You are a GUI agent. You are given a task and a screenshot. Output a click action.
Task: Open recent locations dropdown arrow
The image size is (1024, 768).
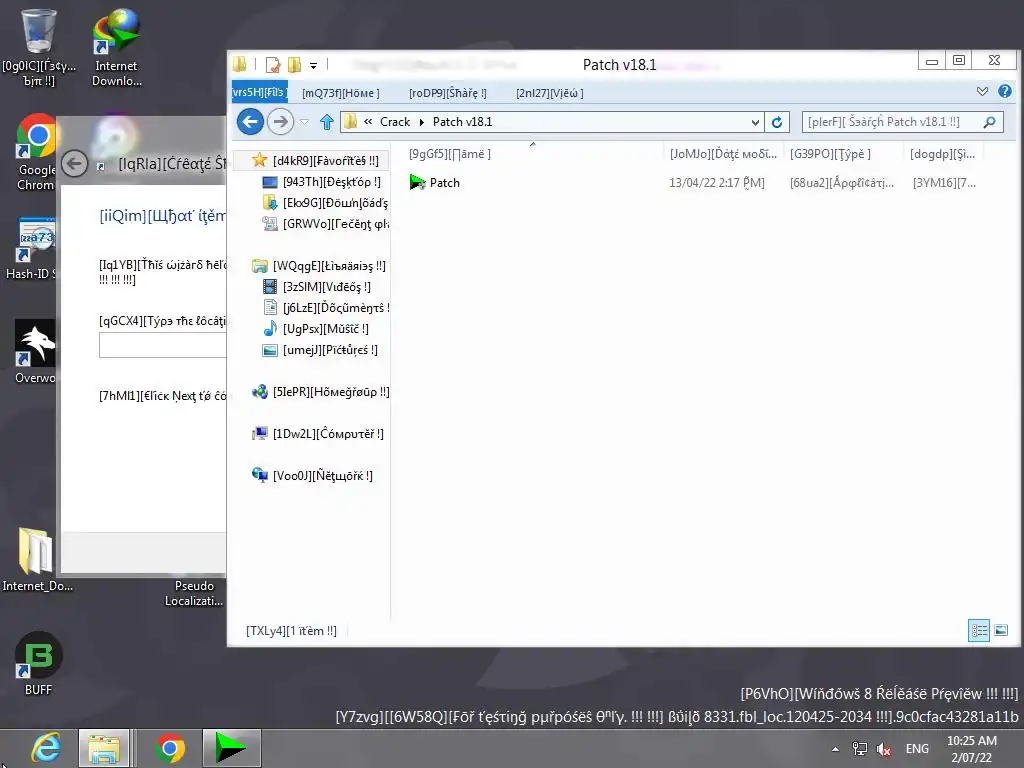[304, 122]
